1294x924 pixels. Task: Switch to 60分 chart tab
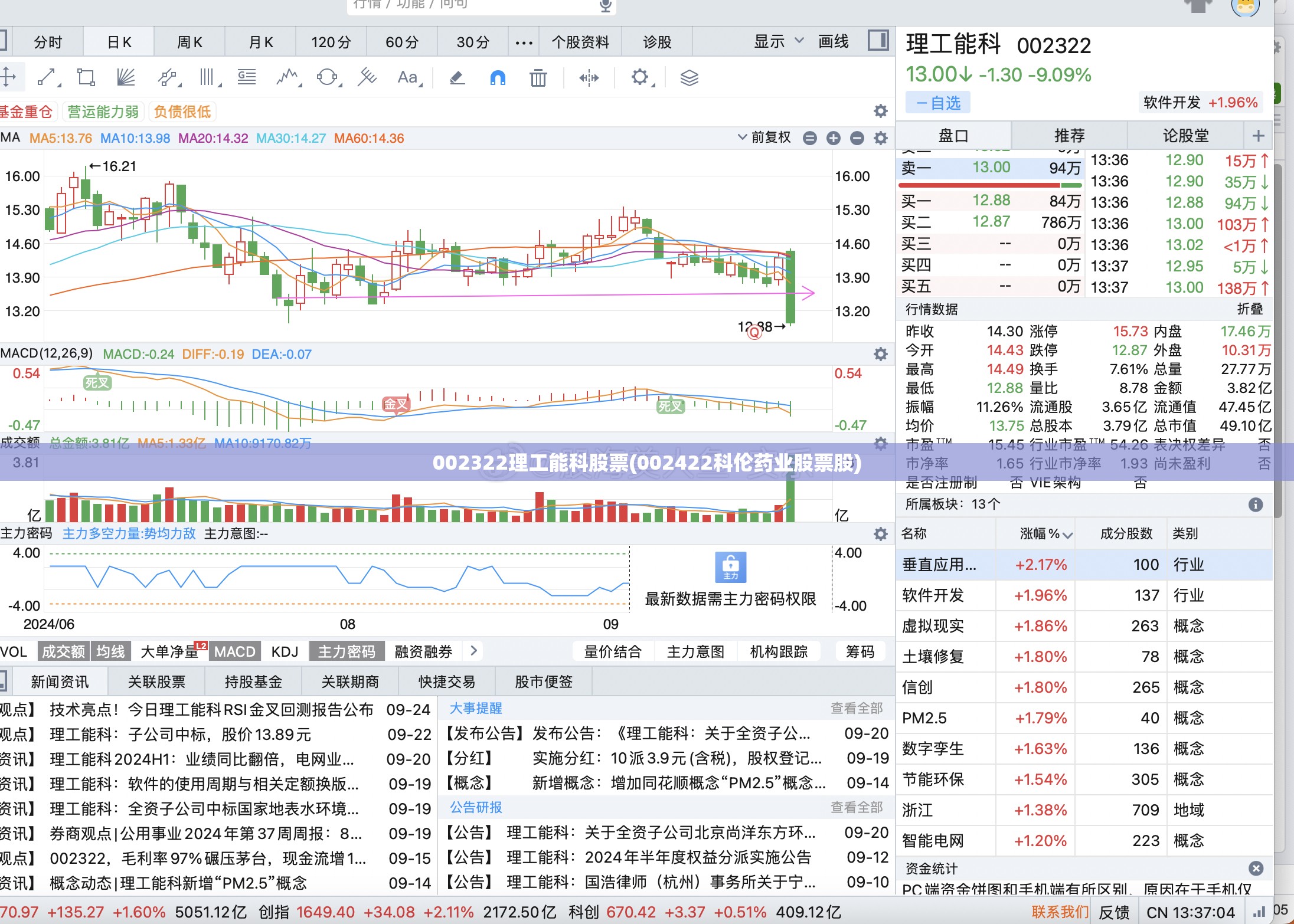pyautogui.click(x=402, y=42)
